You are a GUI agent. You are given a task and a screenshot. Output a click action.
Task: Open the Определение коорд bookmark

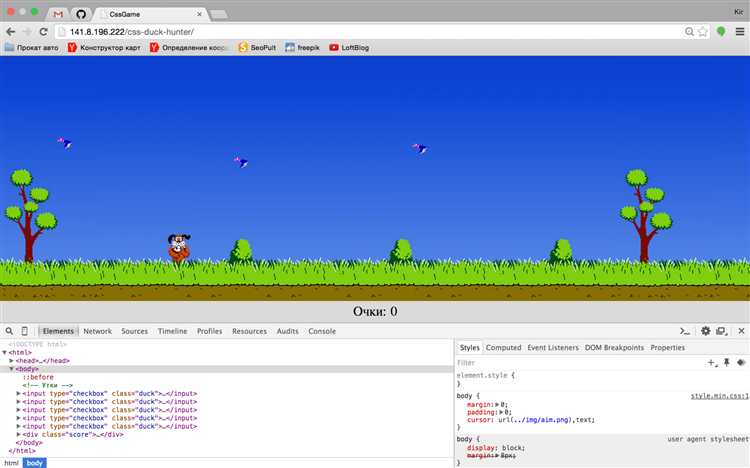click(x=189, y=47)
